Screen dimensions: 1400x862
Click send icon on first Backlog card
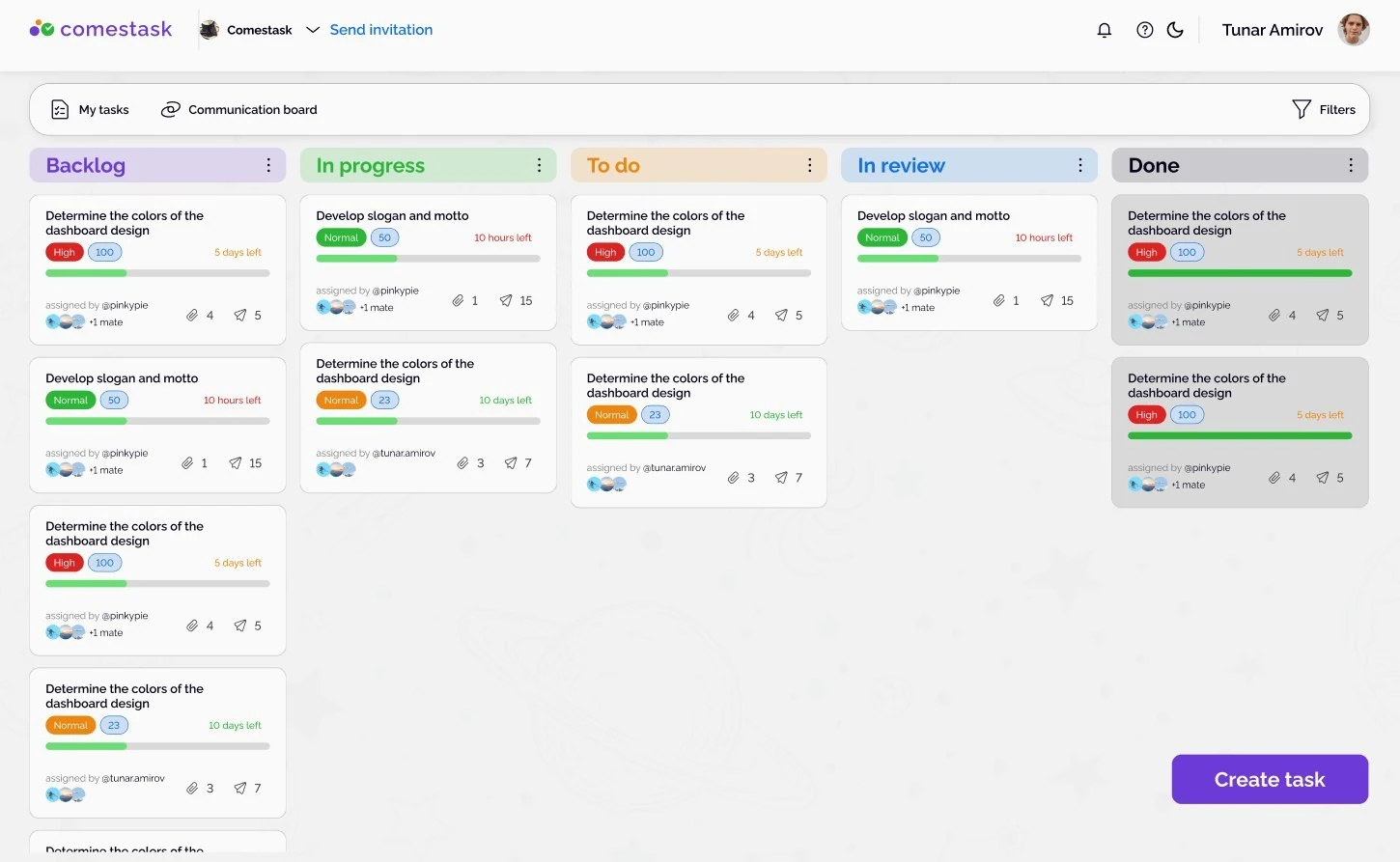[240, 315]
